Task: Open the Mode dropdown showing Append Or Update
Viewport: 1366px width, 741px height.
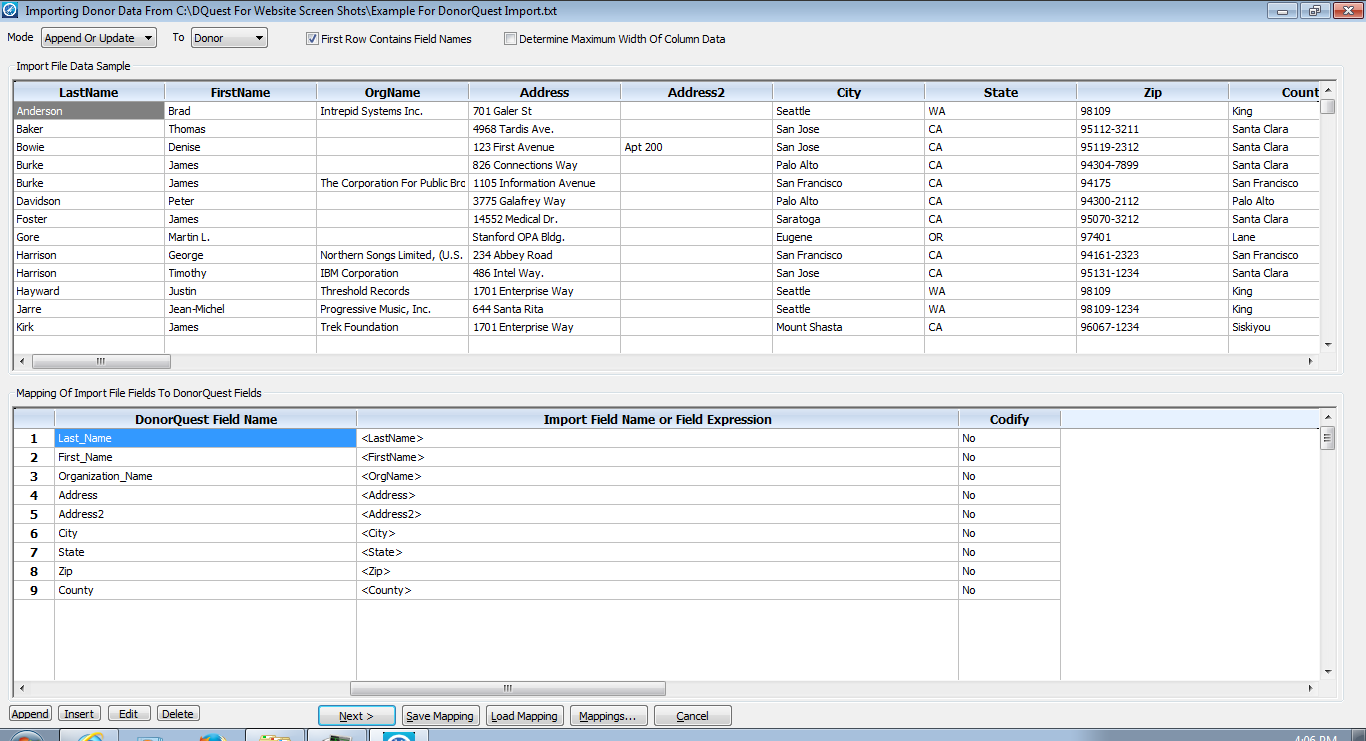Action: pos(99,38)
